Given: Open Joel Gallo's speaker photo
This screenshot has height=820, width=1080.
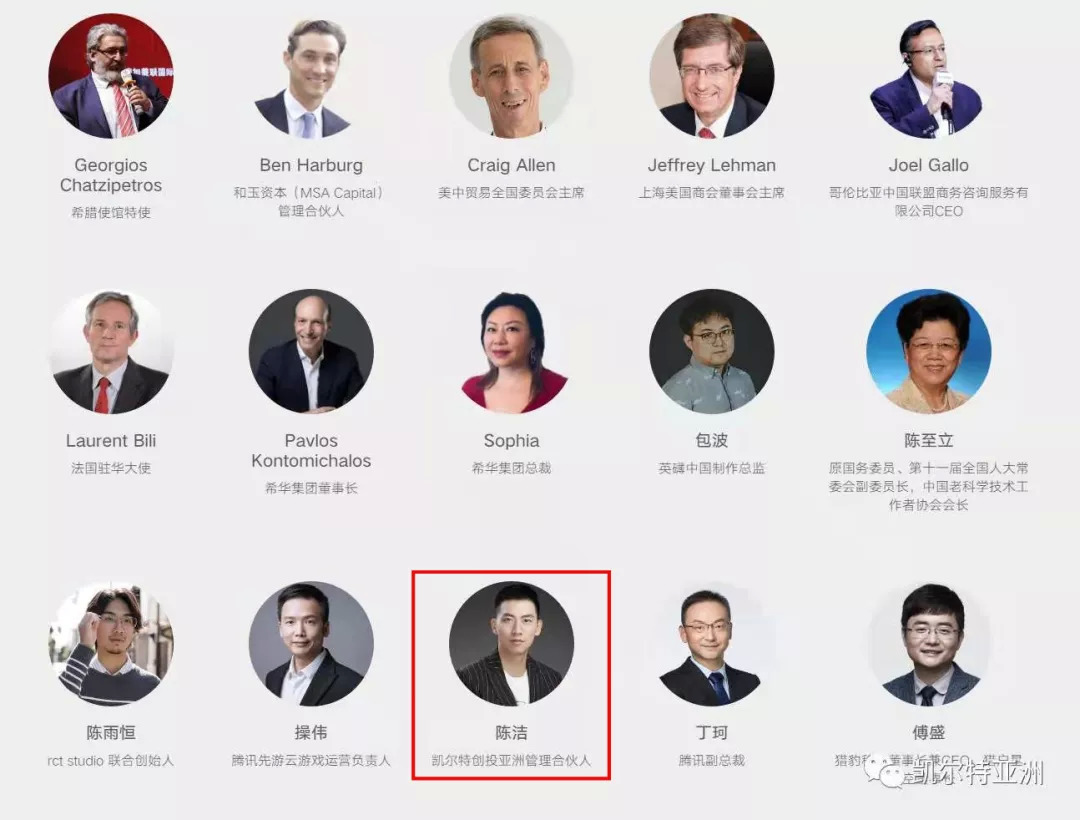Looking at the screenshot, I should [928, 75].
